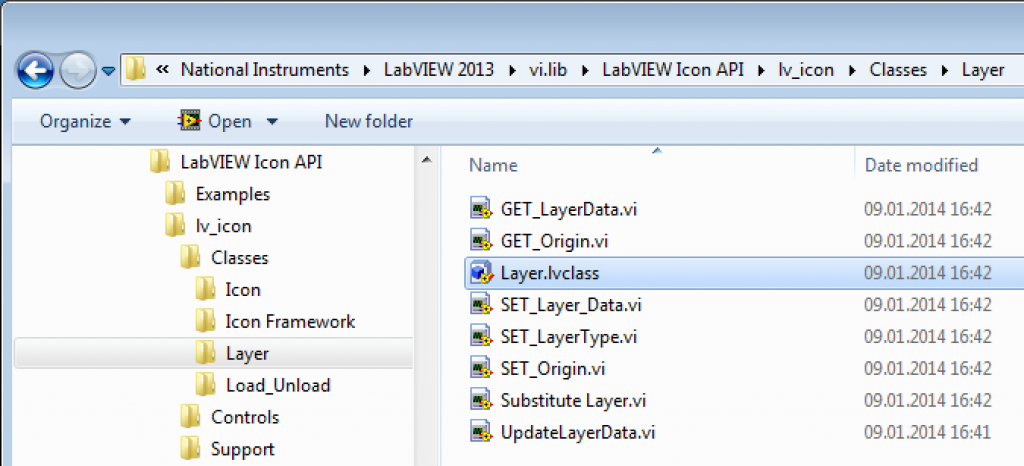Select the file name Layer.lvclass

point(550,273)
